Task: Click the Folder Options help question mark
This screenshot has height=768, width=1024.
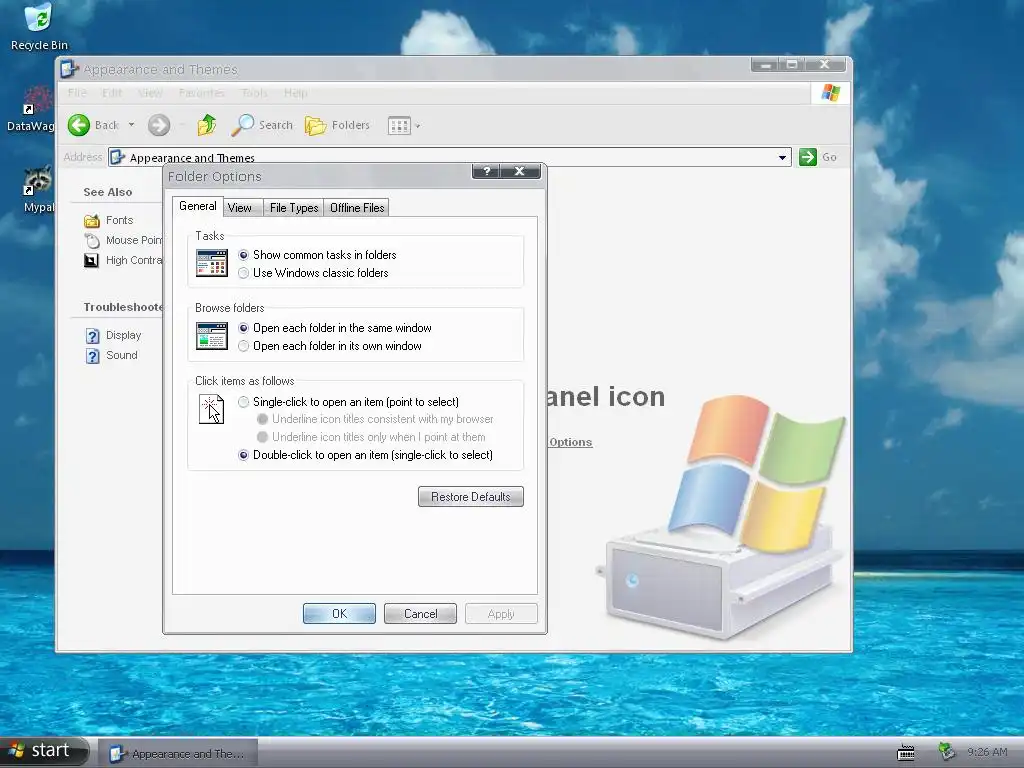Action: coord(487,171)
